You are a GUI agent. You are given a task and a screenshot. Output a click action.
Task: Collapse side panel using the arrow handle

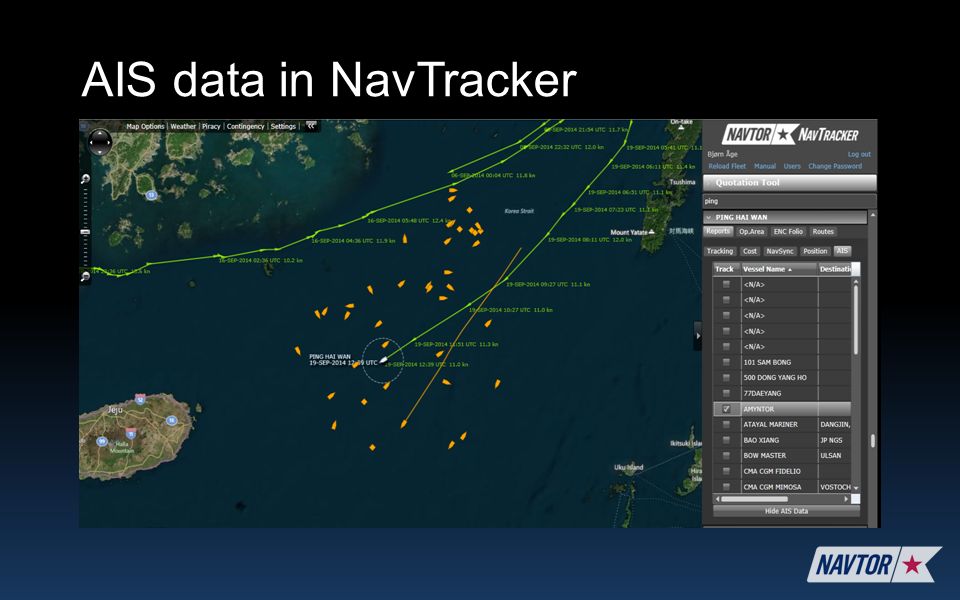tap(697, 336)
